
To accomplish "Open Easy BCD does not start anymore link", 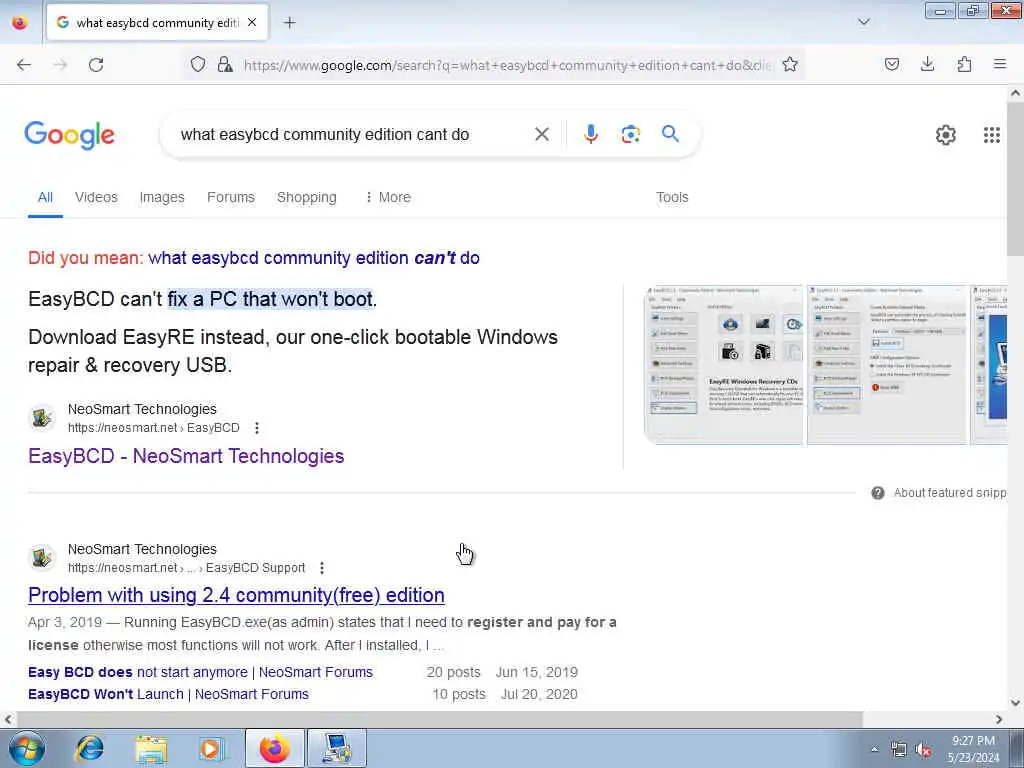I will [200, 672].
